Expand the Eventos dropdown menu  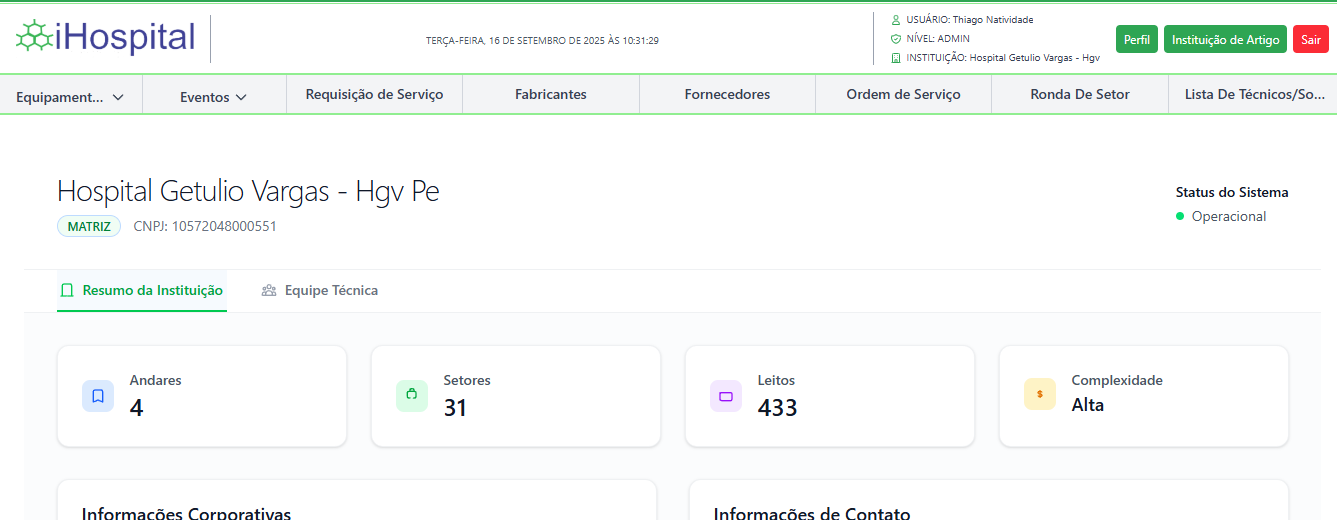pos(214,97)
